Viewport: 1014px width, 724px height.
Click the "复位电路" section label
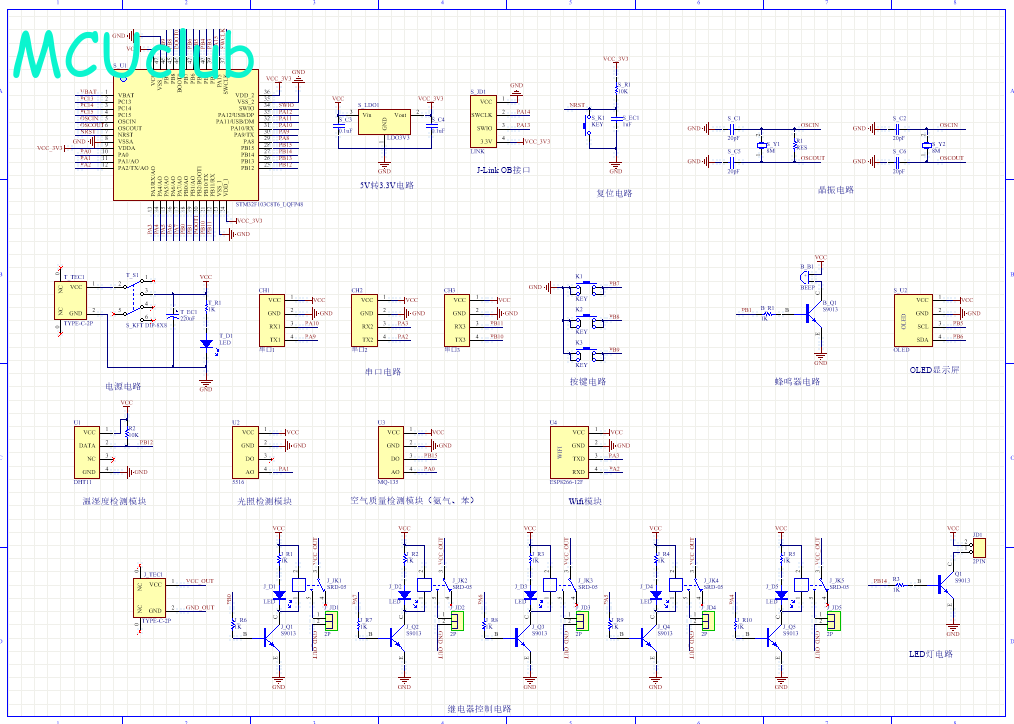614,193
